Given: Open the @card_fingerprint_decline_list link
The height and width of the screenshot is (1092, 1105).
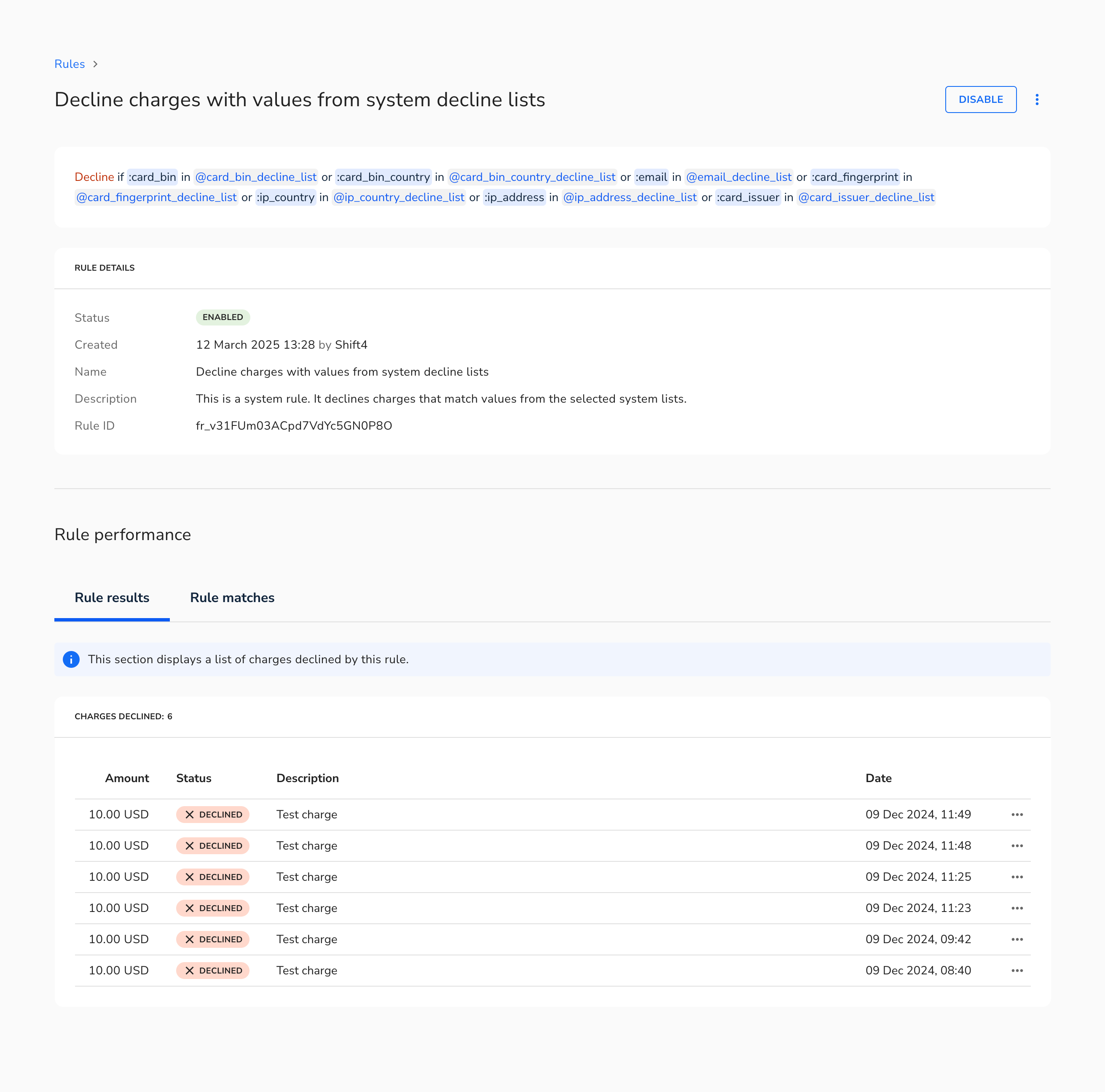Looking at the screenshot, I should [x=157, y=197].
